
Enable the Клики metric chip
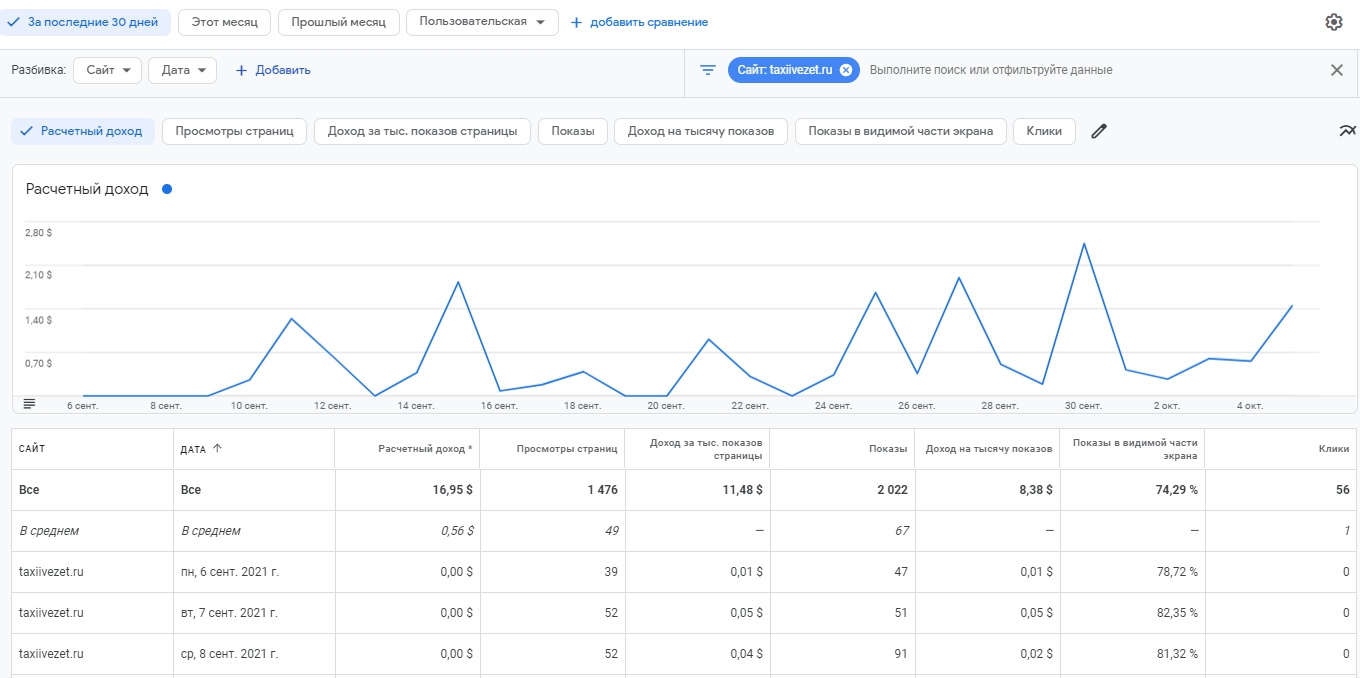click(1044, 131)
